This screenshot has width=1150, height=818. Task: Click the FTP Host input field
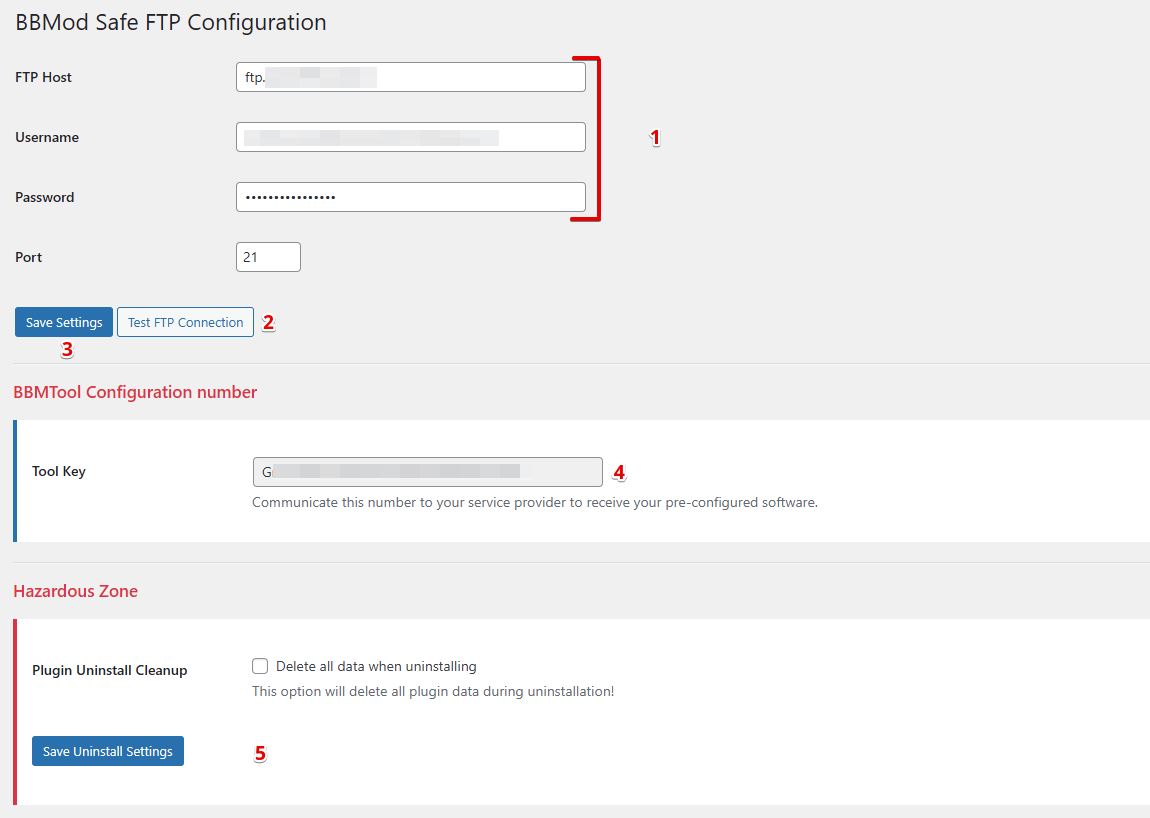[410, 76]
